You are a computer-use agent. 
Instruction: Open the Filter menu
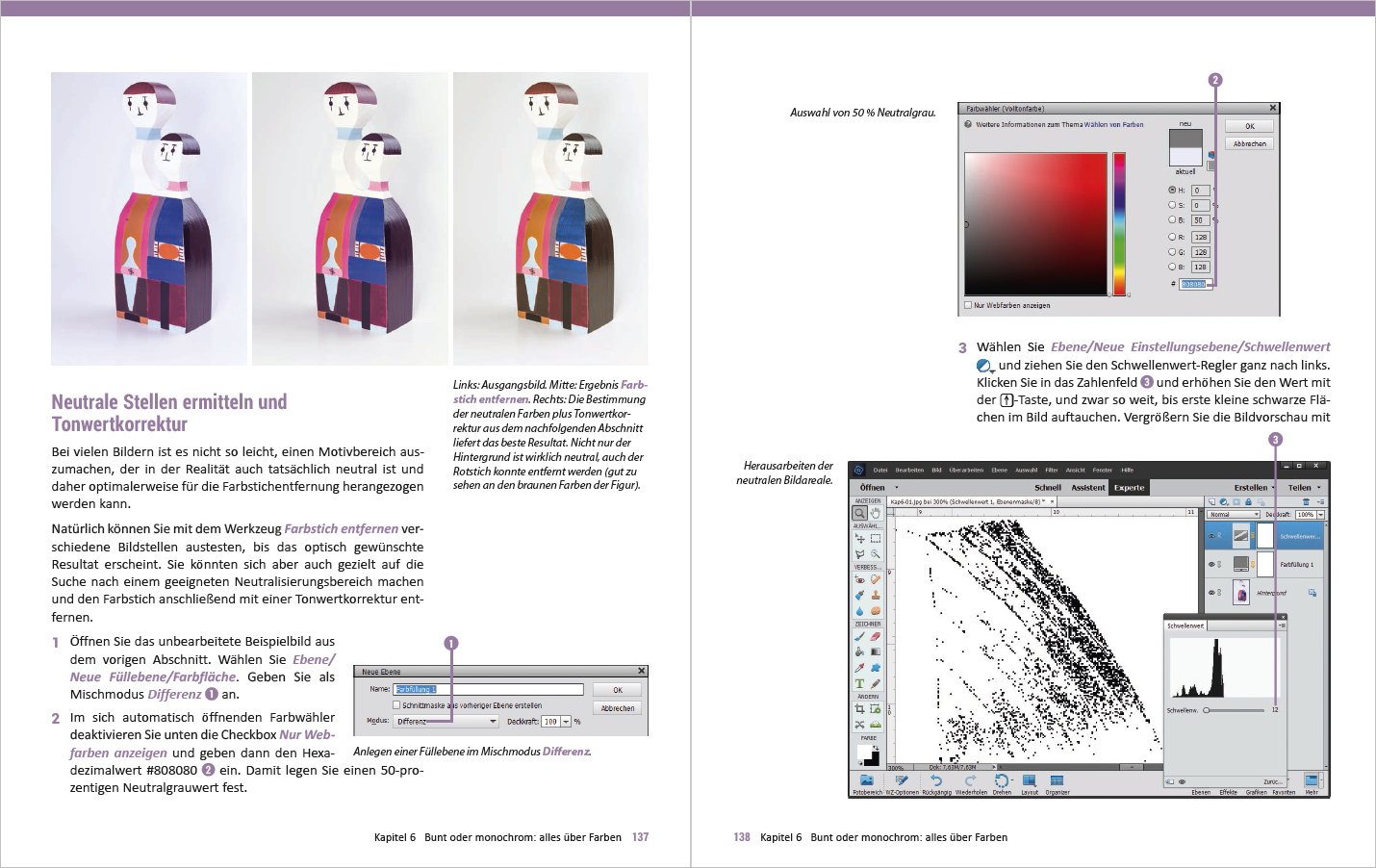coord(1052,470)
